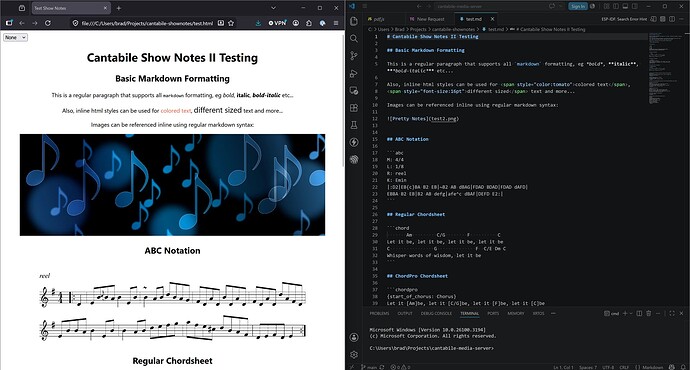690x370 pixels.
Task: Open preview to the side
Action: click(653, 19)
